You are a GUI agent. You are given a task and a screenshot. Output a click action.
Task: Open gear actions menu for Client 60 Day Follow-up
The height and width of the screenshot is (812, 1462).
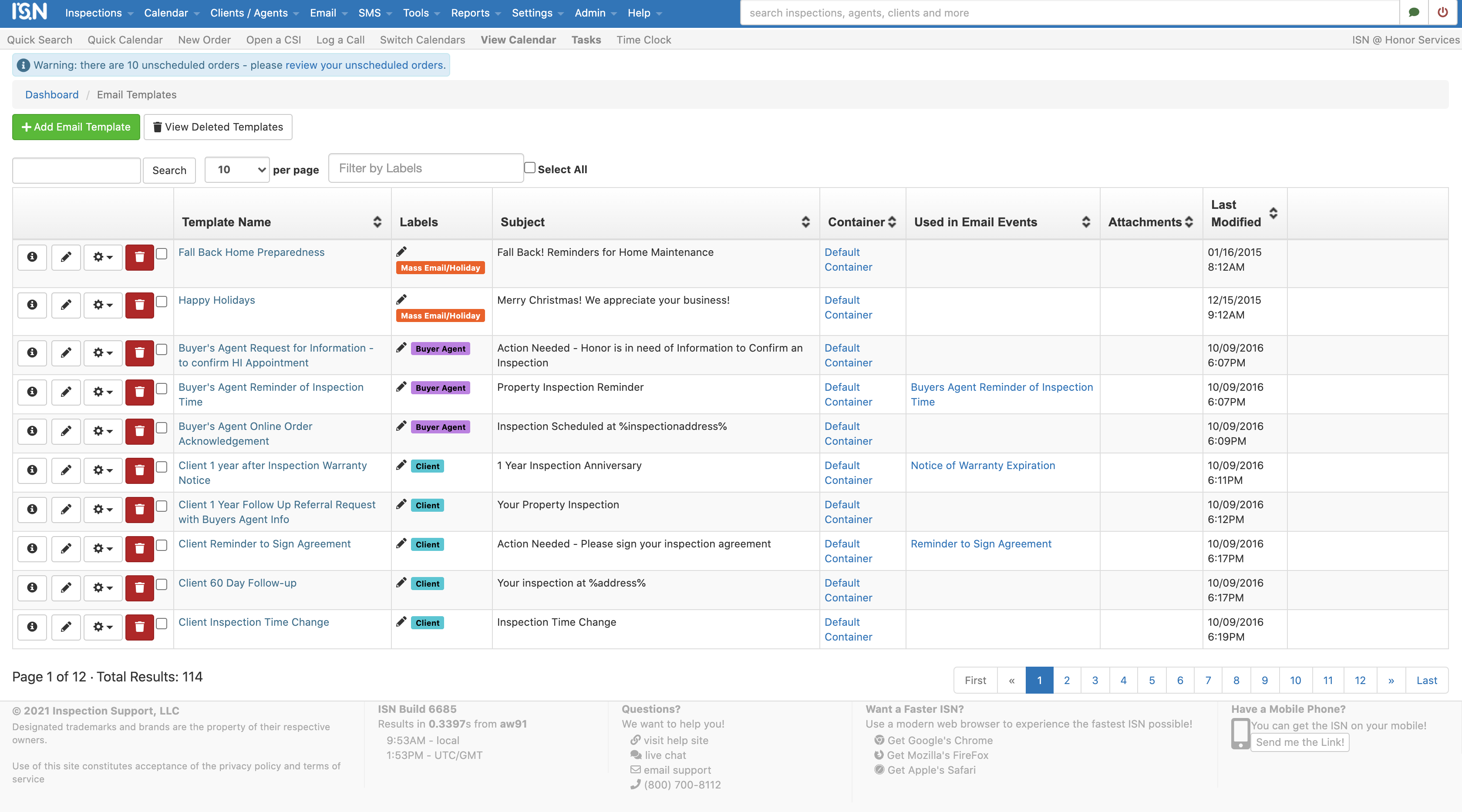click(x=102, y=588)
